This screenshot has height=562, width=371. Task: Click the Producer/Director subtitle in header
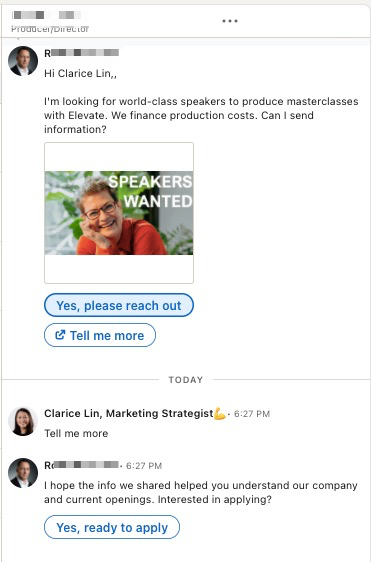click(50, 29)
